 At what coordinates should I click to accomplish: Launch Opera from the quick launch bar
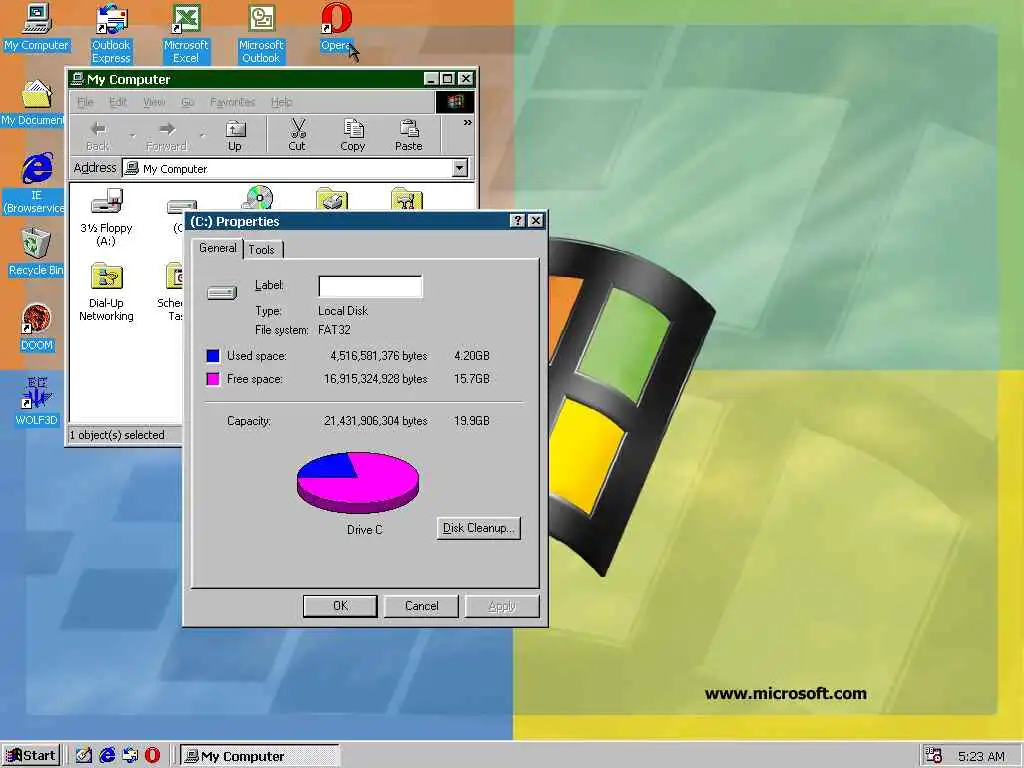(152, 756)
